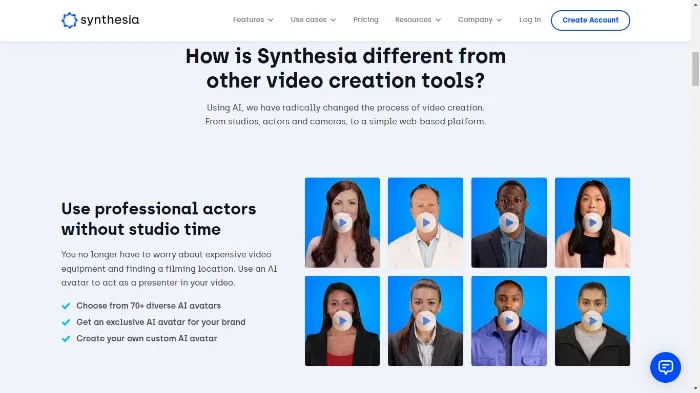Expand the Resources dropdown menu
This screenshot has height=393, width=700.
pyautogui.click(x=418, y=20)
